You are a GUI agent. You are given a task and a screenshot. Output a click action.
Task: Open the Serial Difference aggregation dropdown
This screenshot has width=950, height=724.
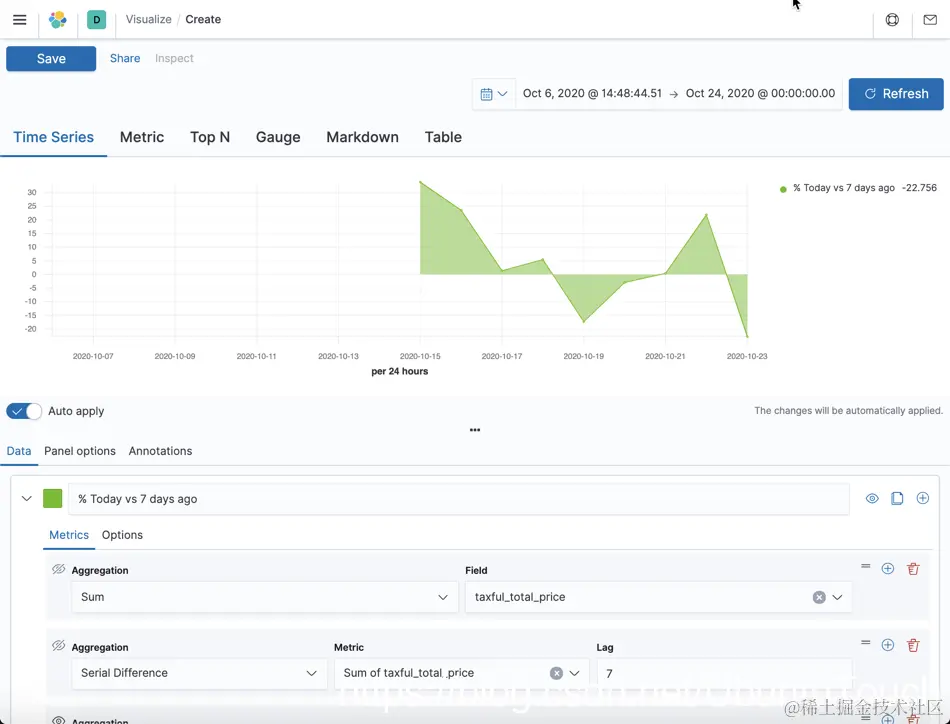pos(199,673)
